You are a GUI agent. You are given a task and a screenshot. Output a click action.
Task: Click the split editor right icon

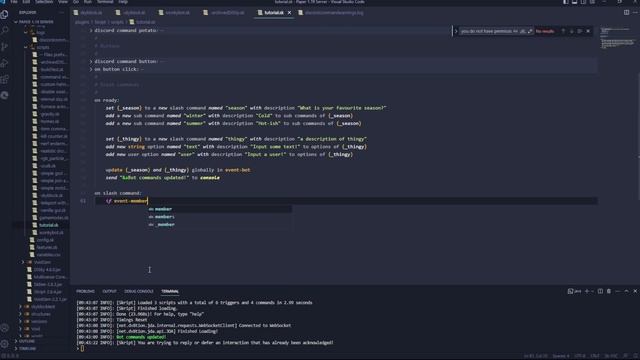pyautogui.click(x=627, y=13)
